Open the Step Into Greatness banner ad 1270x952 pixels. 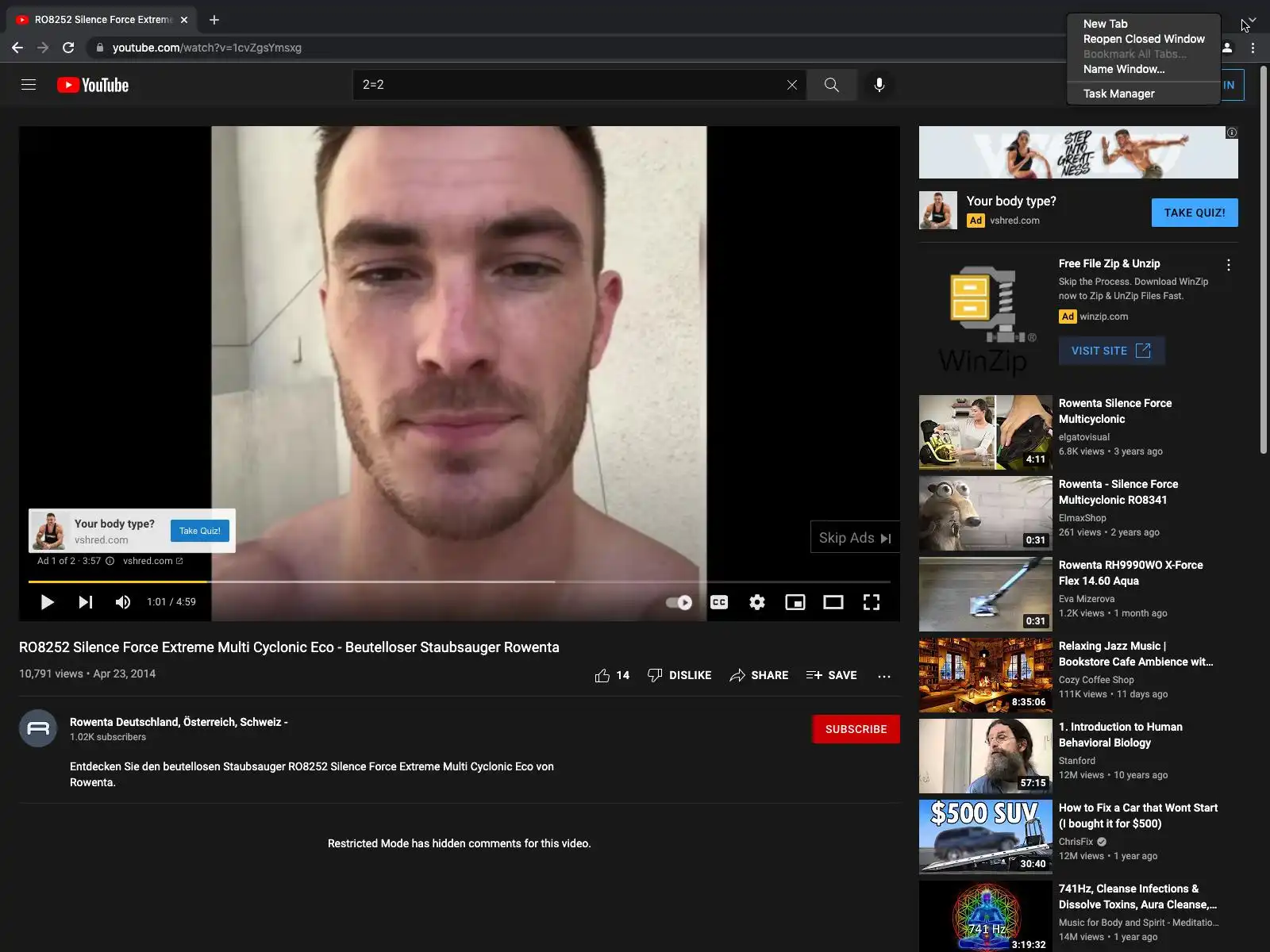click(1078, 152)
